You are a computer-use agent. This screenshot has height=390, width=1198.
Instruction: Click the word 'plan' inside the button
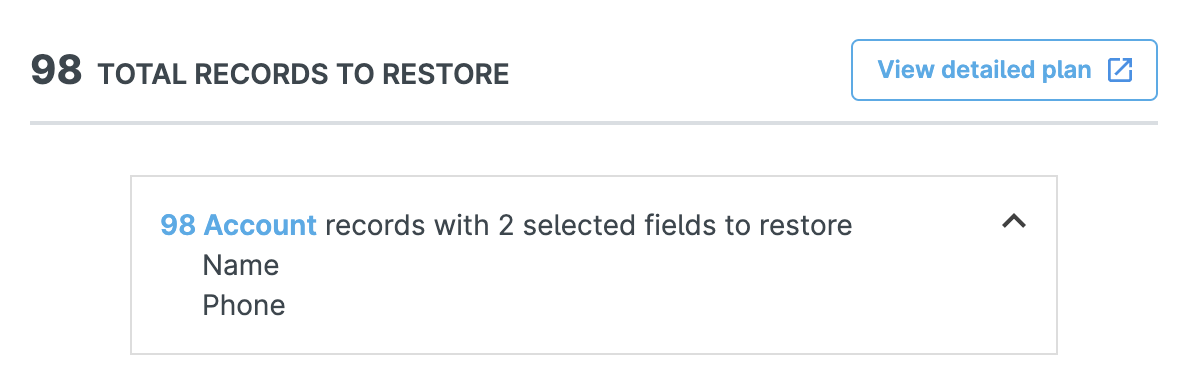click(x=1067, y=70)
